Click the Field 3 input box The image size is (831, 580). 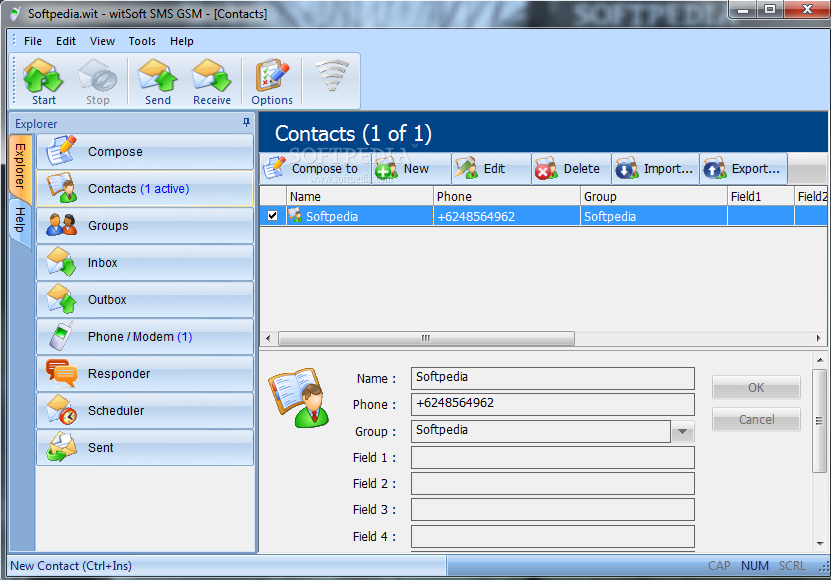[552, 509]
